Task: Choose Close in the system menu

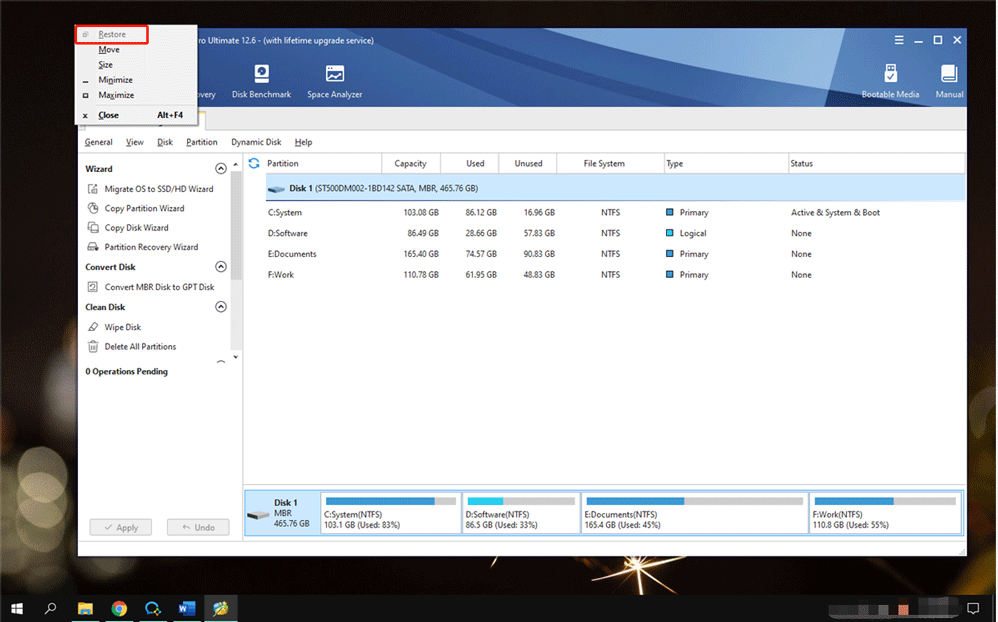Action: (136, 115)
